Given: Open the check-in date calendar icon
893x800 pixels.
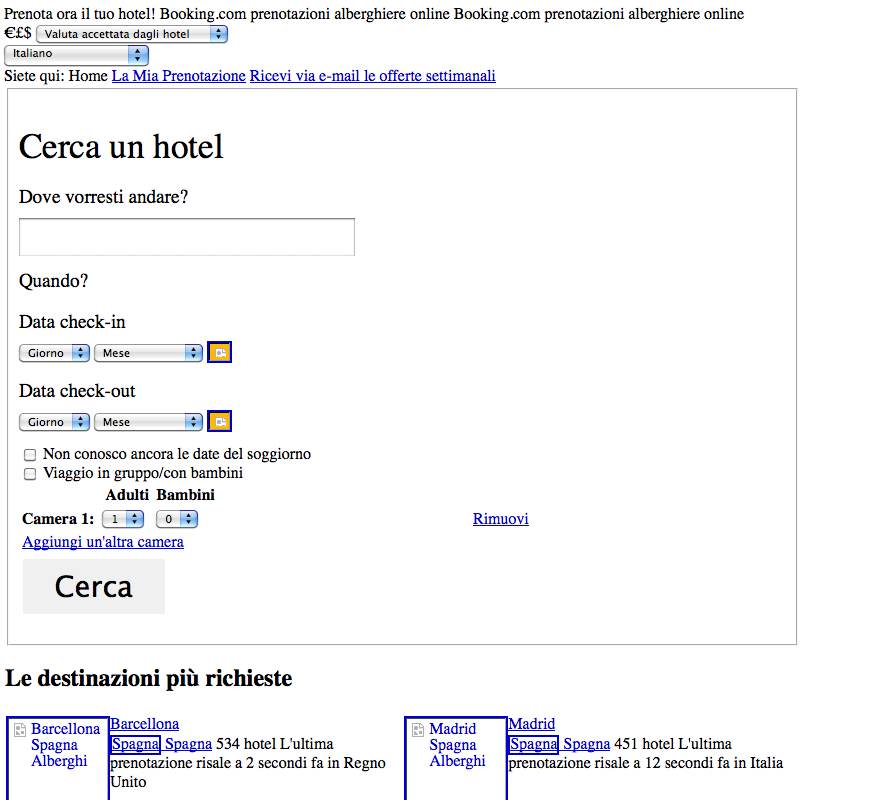Looking at the screenshot, I should pyautogui.click(x=219, y=352).
